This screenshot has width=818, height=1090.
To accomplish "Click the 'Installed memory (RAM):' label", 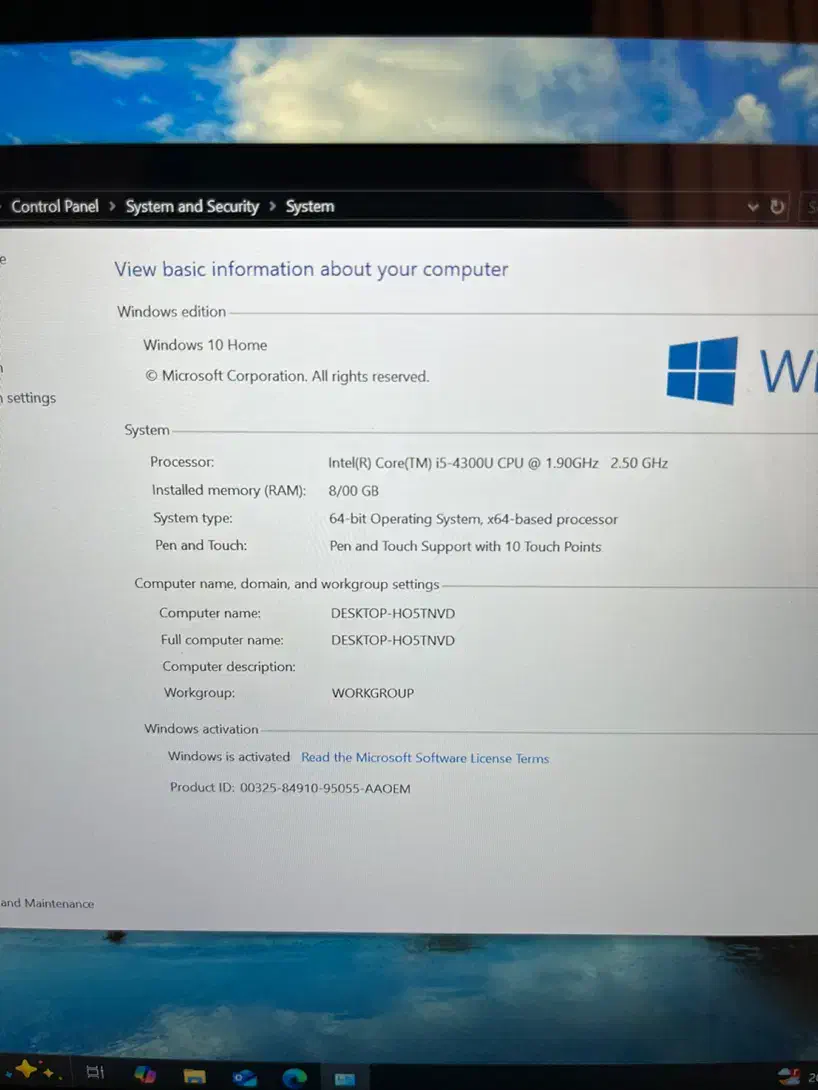I will pyautogui.click(x=229, y=490).
